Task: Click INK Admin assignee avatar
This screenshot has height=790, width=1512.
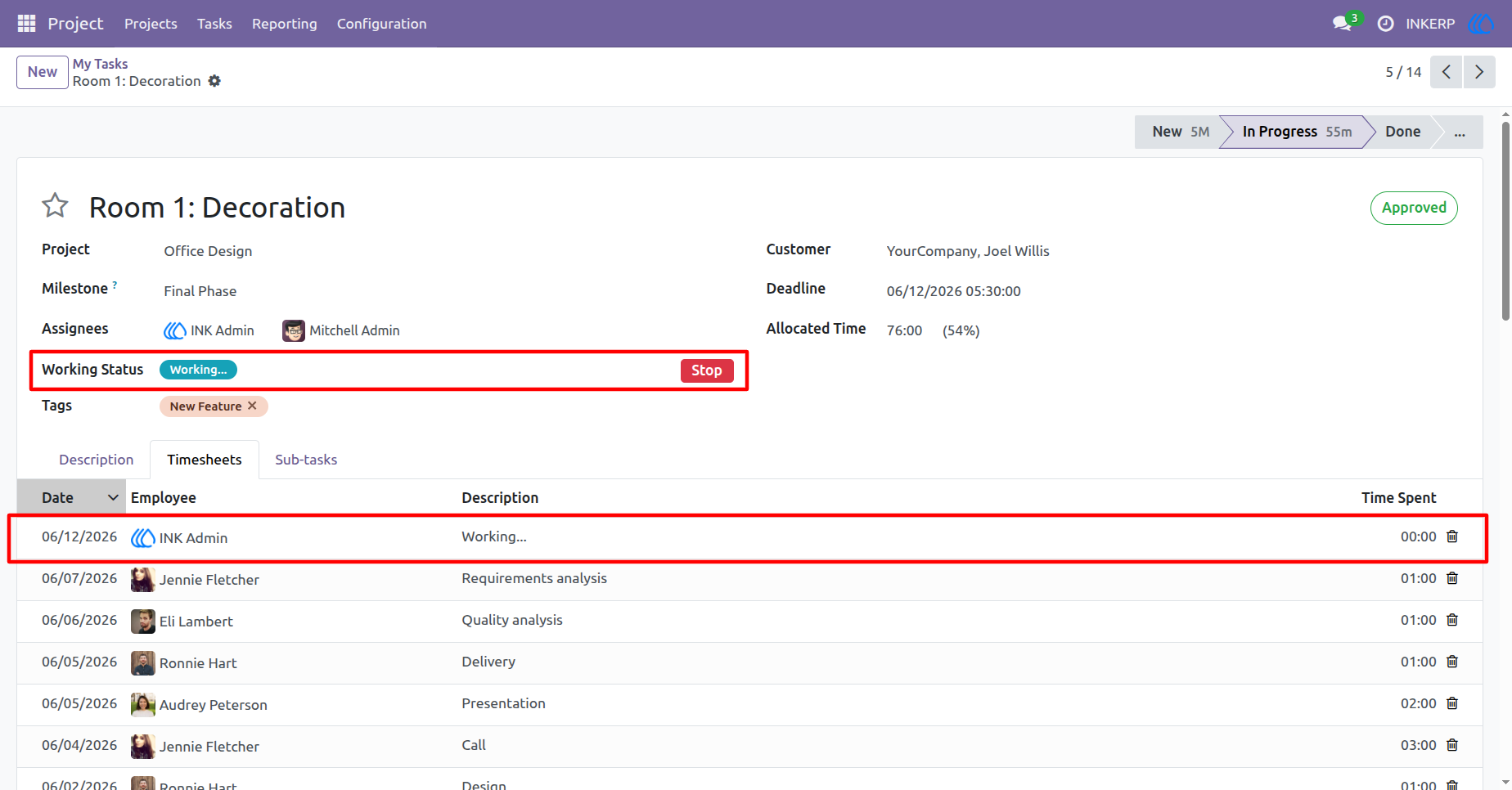Action: pos(175,330)
